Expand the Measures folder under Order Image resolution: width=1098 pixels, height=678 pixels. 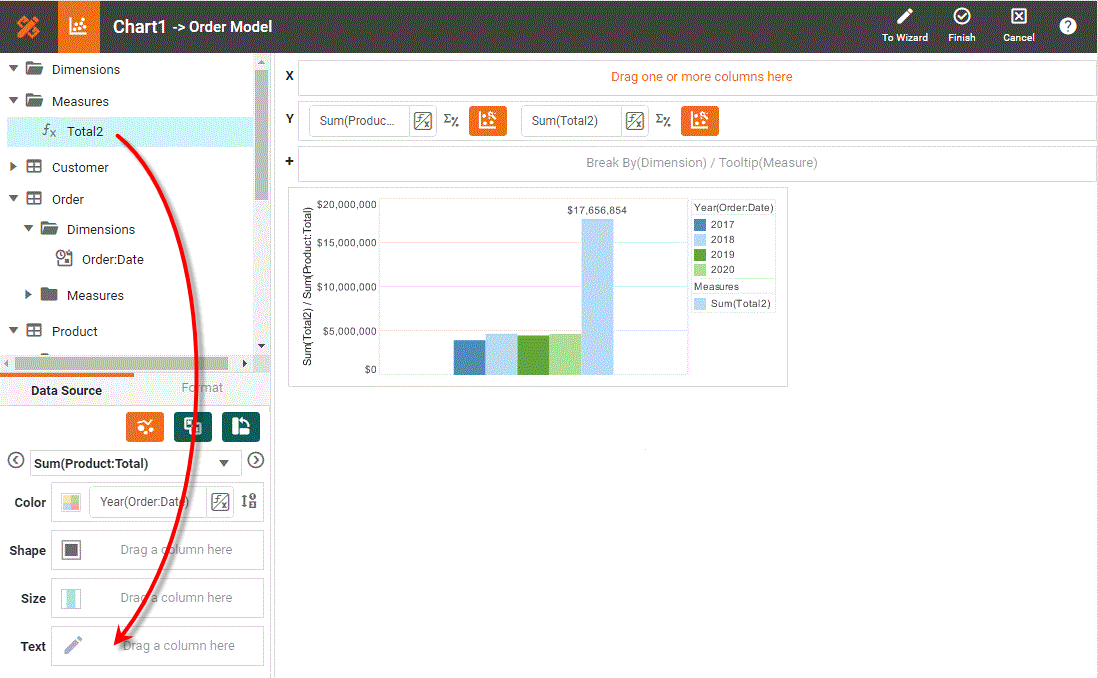[29, 295]
